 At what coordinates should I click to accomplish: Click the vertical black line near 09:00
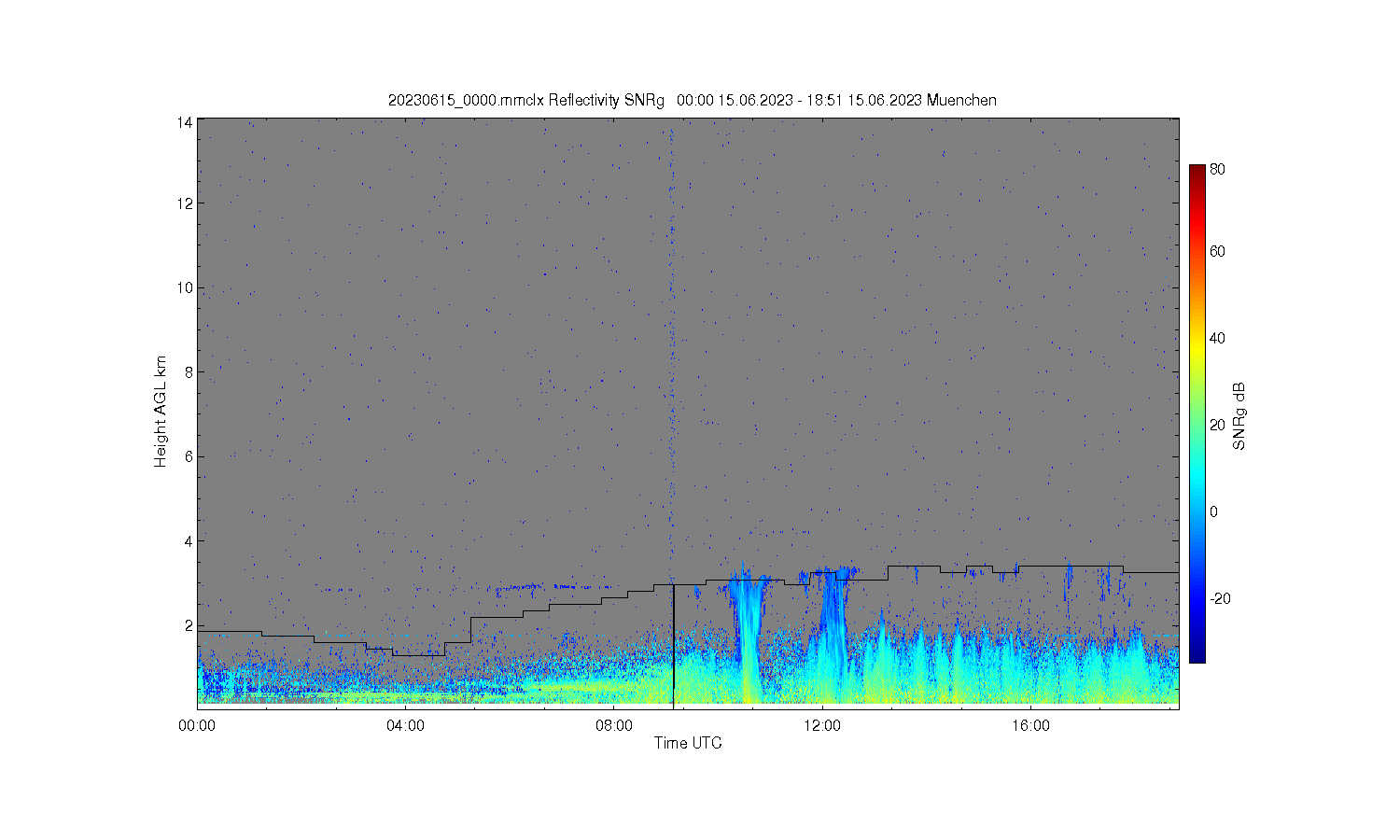673,646
